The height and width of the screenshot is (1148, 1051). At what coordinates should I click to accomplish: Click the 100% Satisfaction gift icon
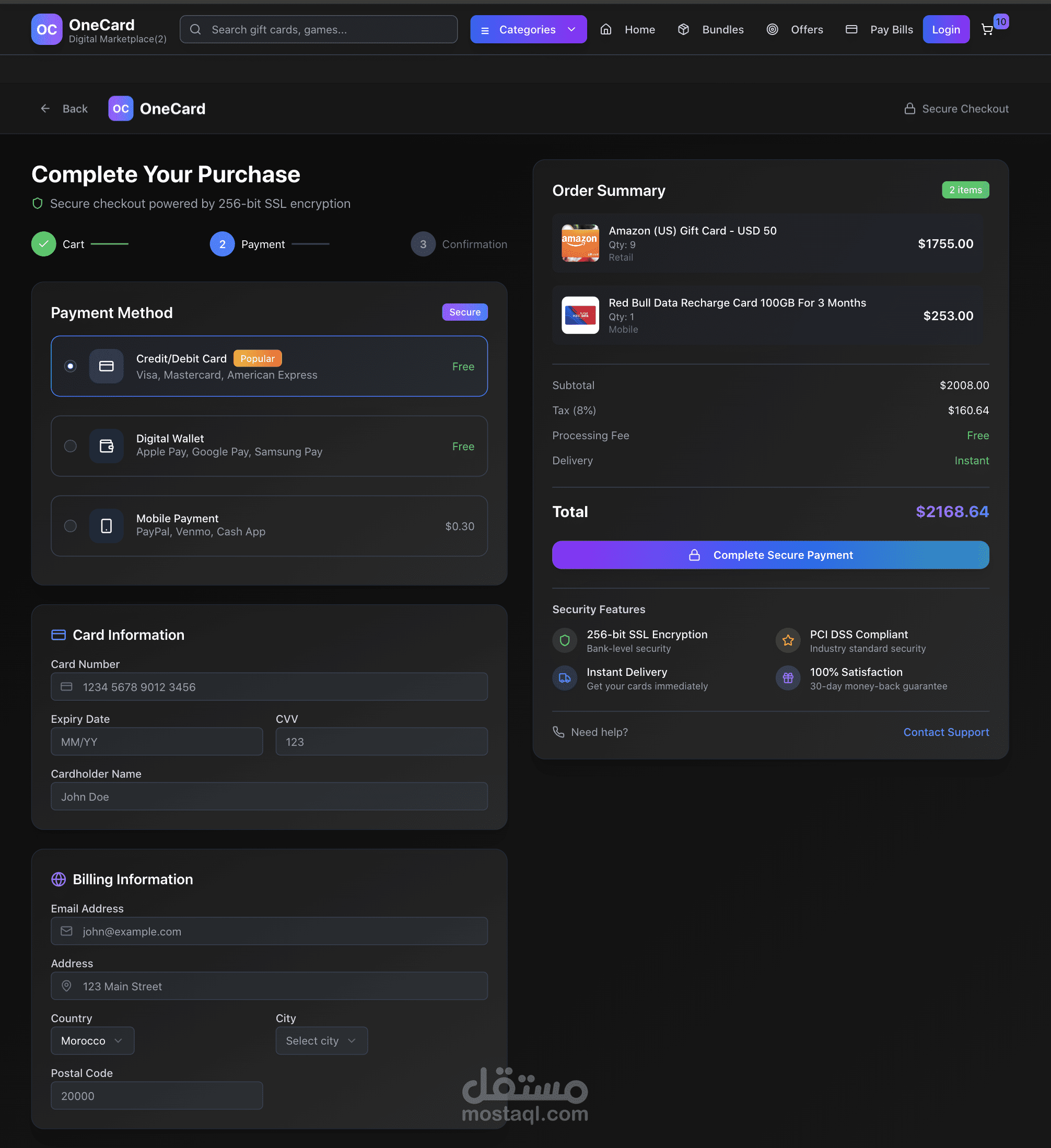[788, 677]
